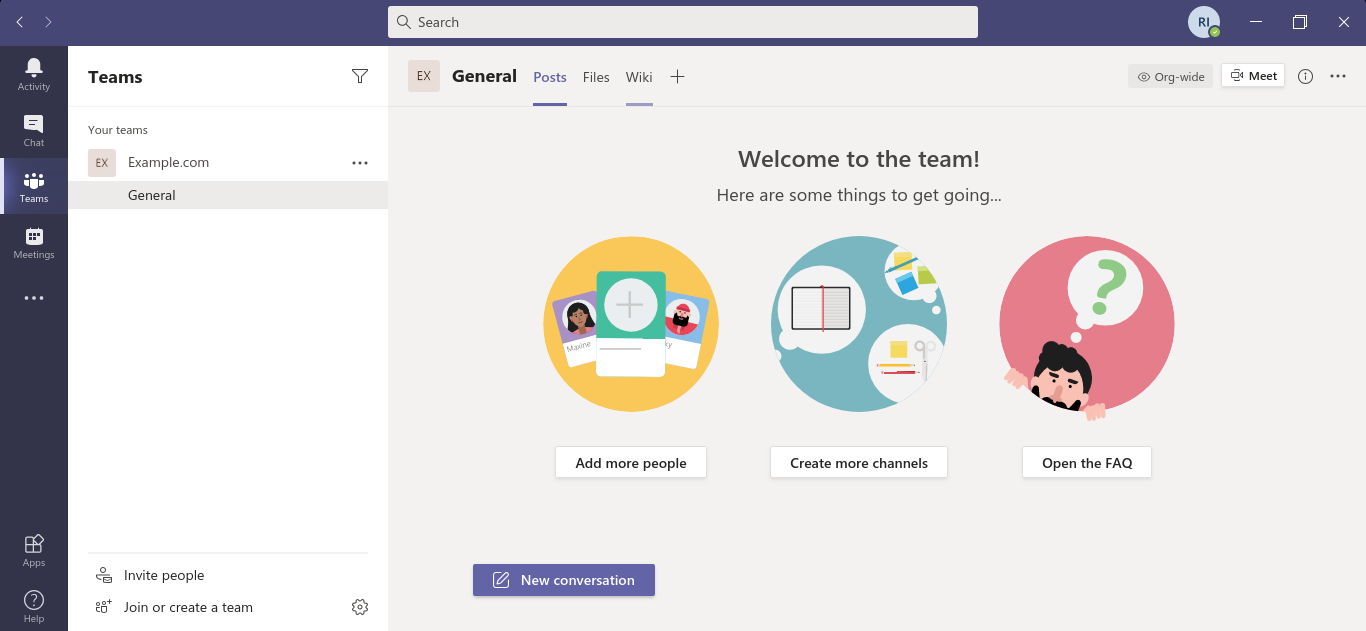Viewport: 1366px width, 631px height.
Task: Restore down the Teams window
Action: click(x=1300, y=22)
